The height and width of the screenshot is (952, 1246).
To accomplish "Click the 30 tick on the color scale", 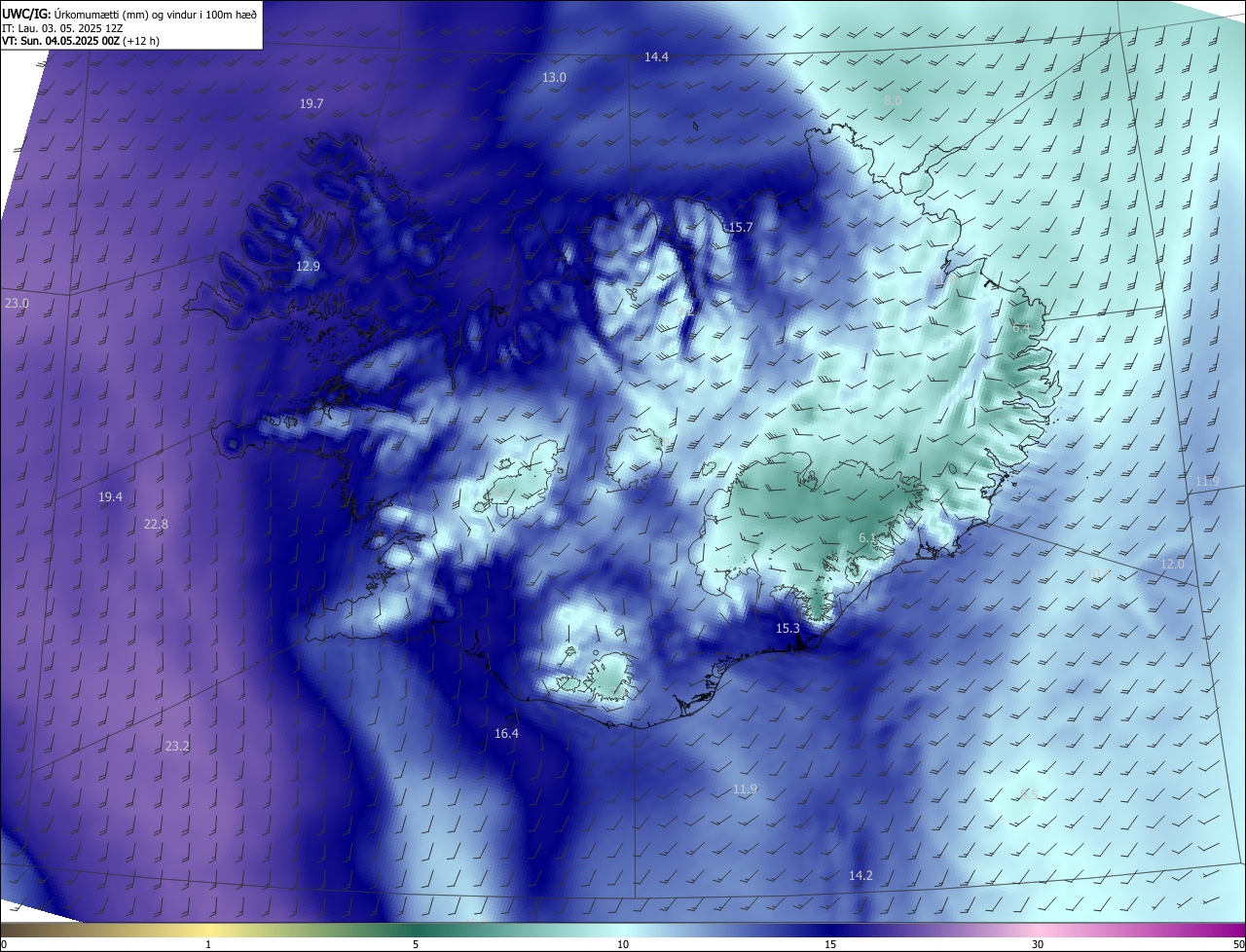I will [1038, 944].
